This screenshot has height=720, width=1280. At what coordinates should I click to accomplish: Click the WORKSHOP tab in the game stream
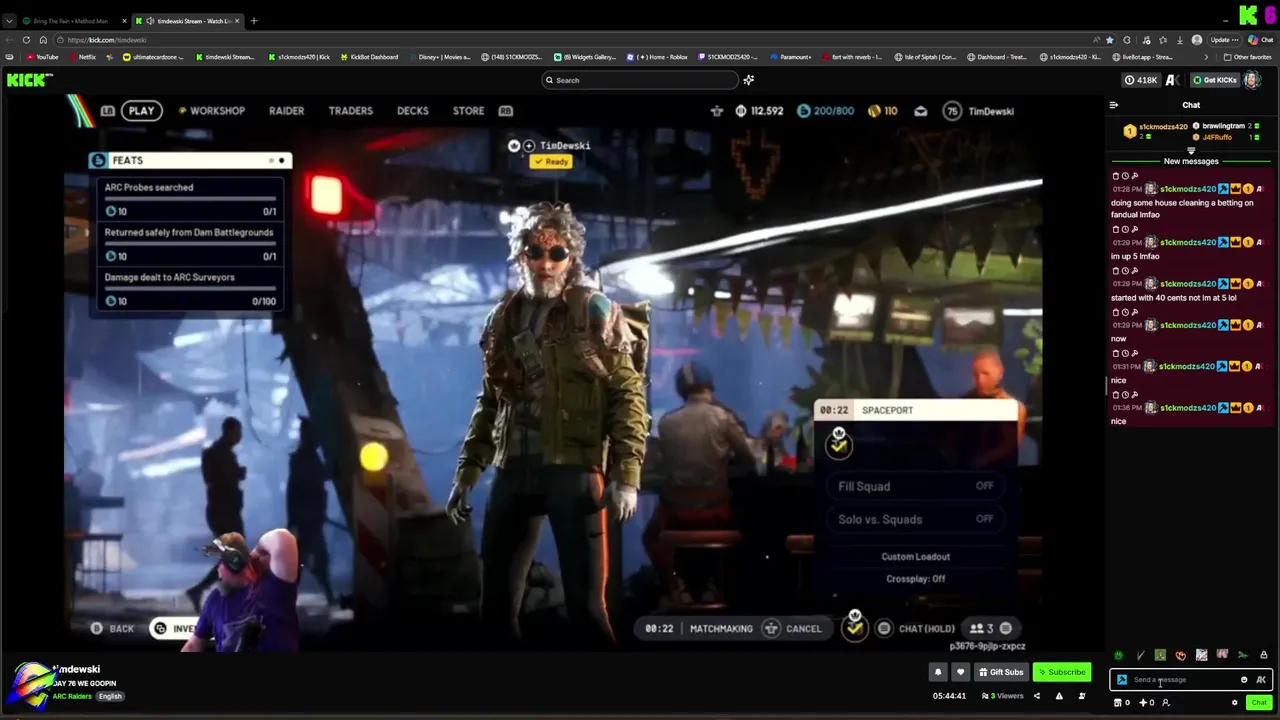211,111
